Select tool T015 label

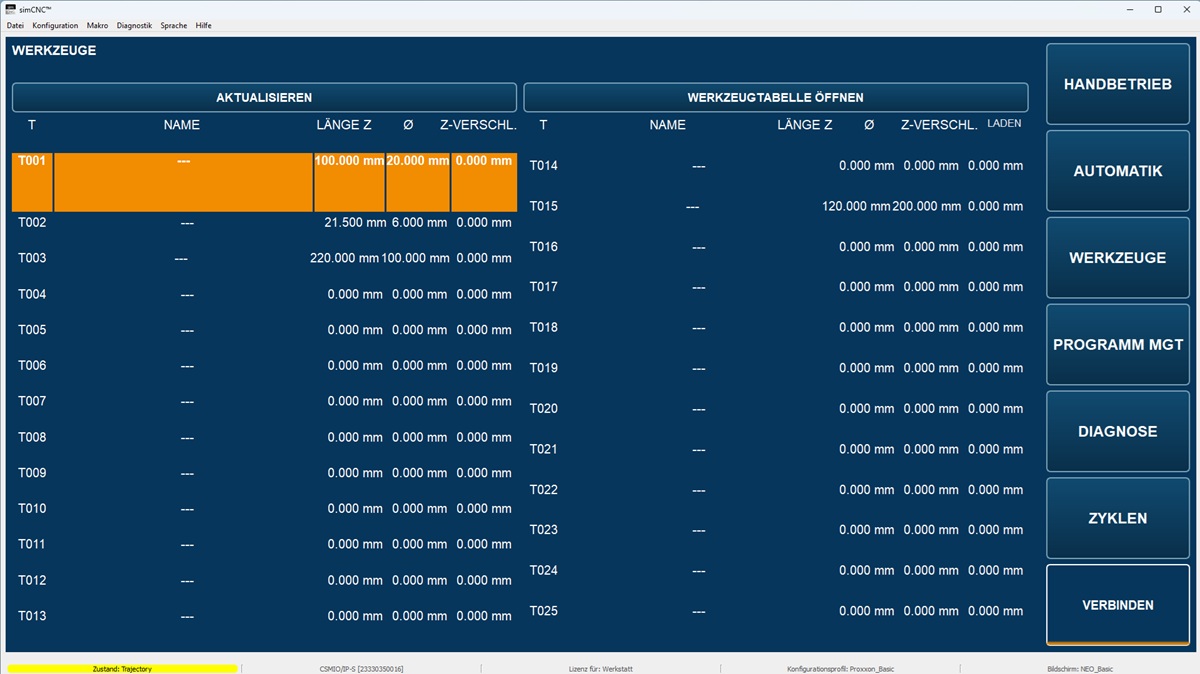tap(544, 206)
